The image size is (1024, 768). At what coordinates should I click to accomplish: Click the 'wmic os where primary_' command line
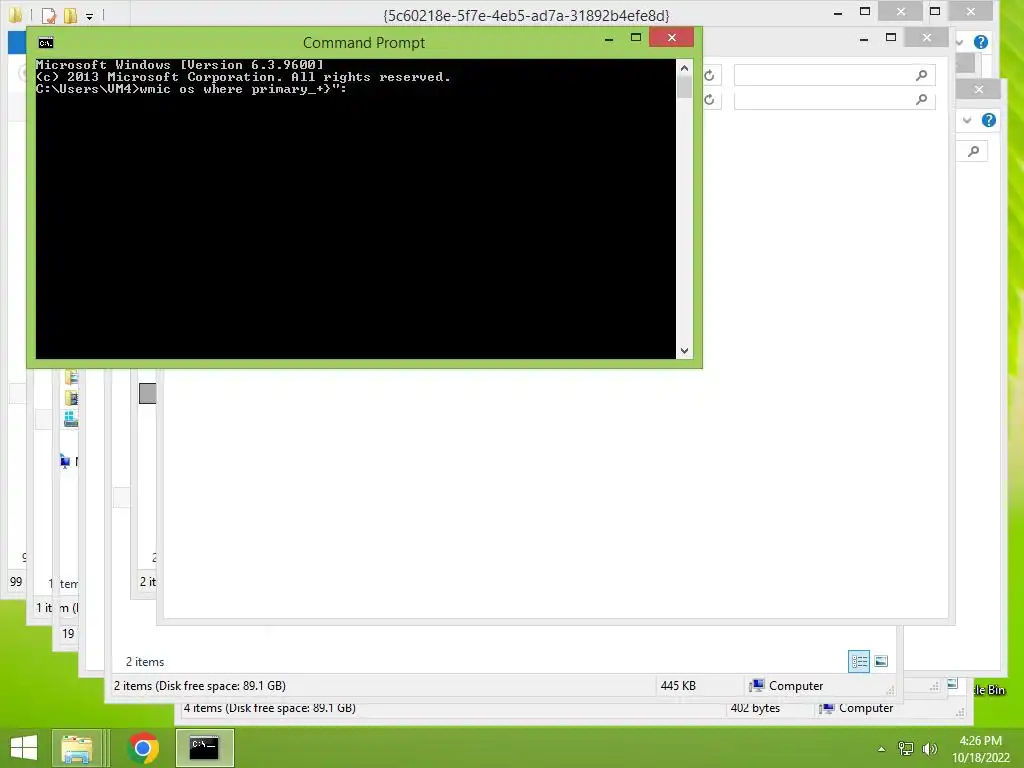pyautogui.click(x=191, y=89)
